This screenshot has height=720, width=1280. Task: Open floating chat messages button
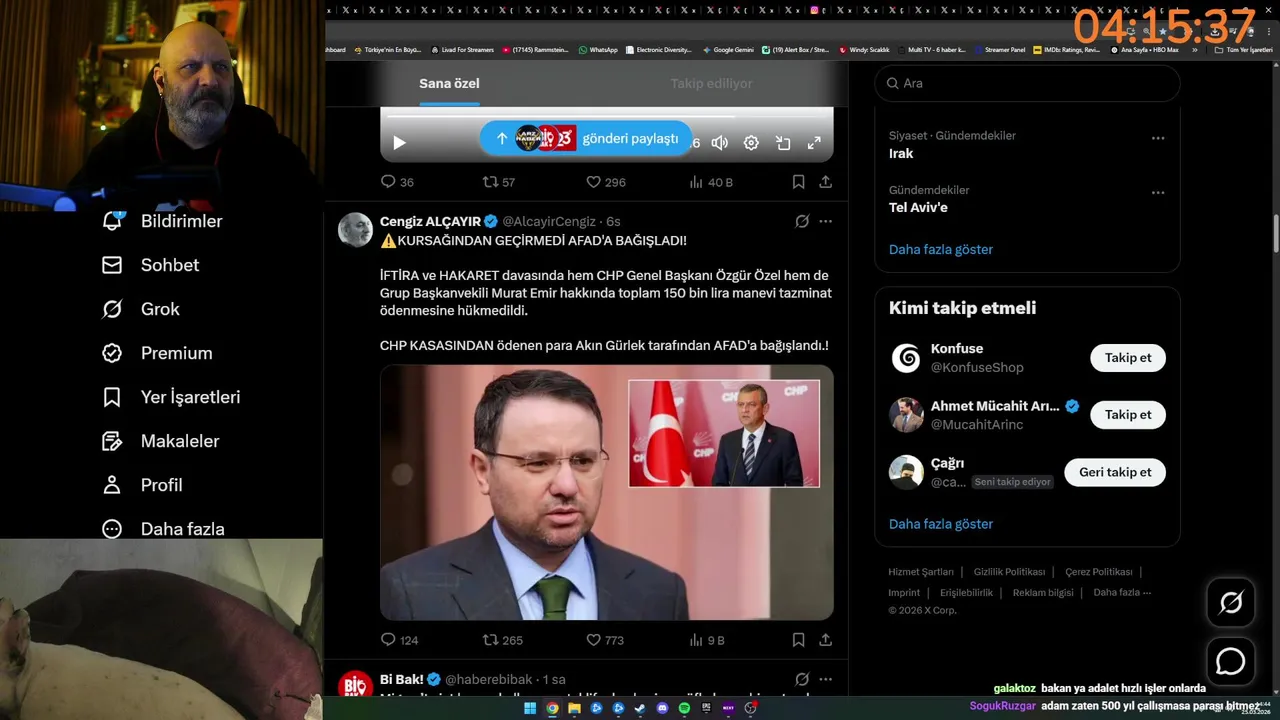[1230, 662]
